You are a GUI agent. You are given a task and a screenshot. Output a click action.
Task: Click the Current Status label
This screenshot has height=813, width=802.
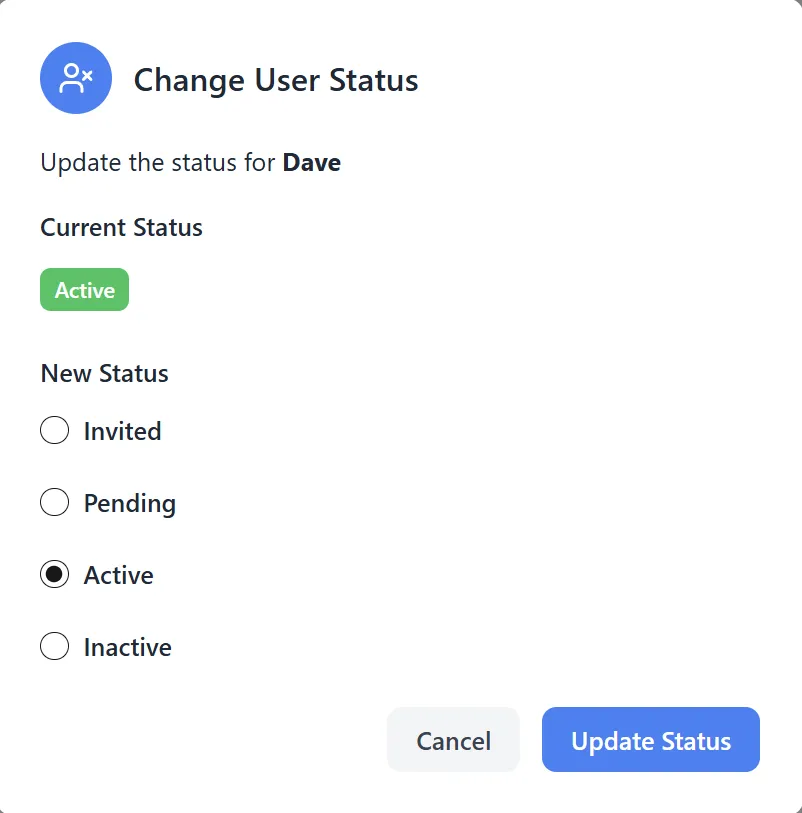click(121, 227)
